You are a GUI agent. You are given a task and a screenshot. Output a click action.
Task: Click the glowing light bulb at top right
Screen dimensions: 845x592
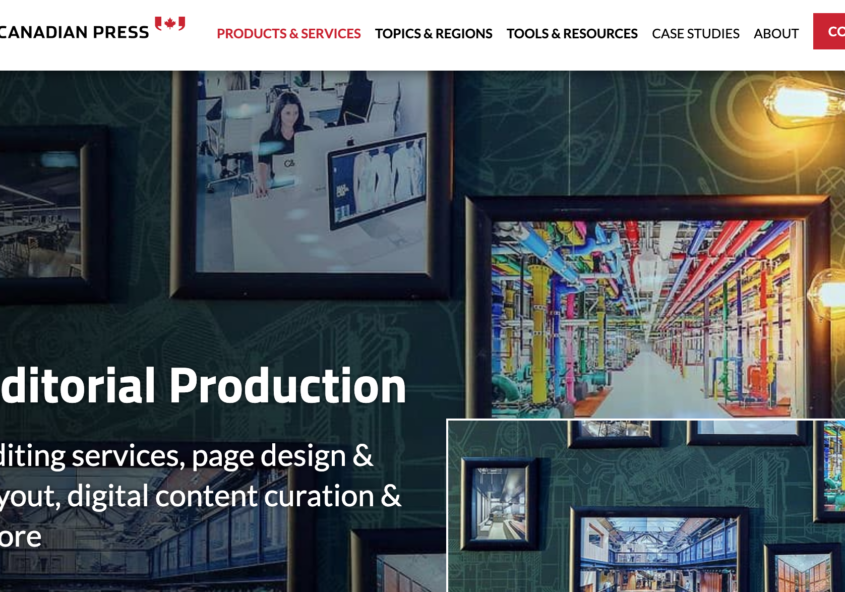[x=800, y=100]
